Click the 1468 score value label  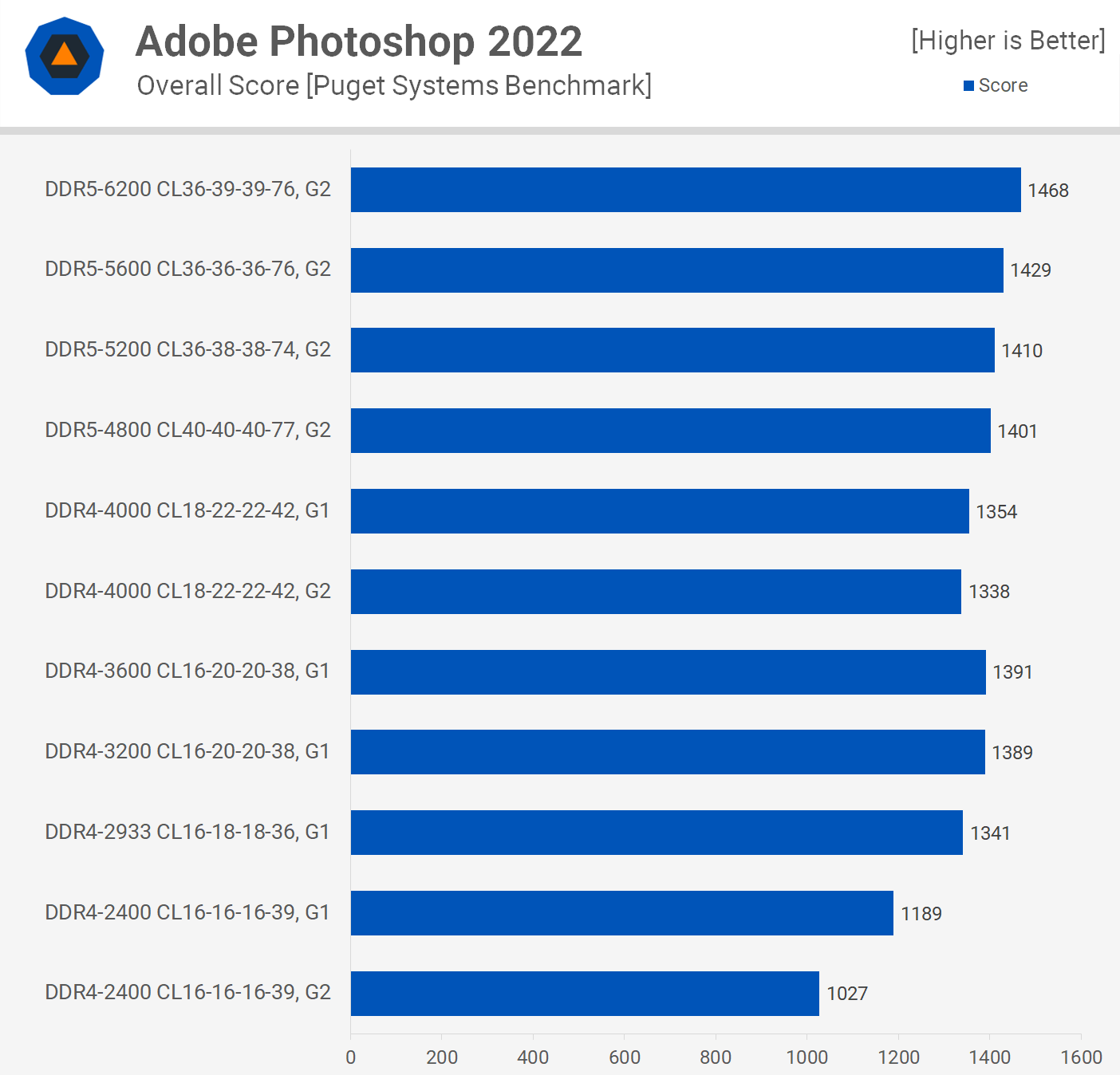coord(1048,191)
